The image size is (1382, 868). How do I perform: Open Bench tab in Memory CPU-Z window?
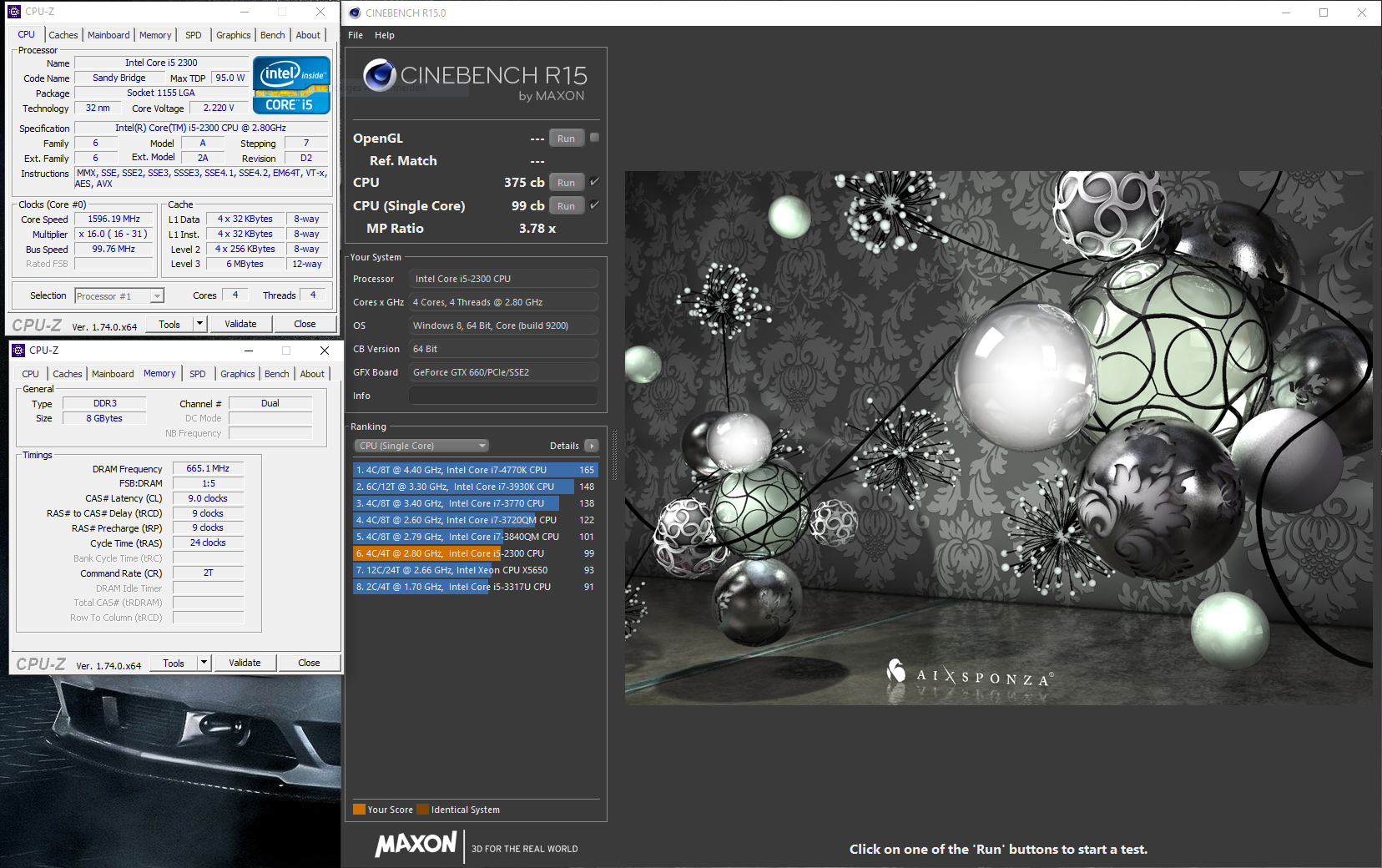pyautogui.click(x=276, y=374)
